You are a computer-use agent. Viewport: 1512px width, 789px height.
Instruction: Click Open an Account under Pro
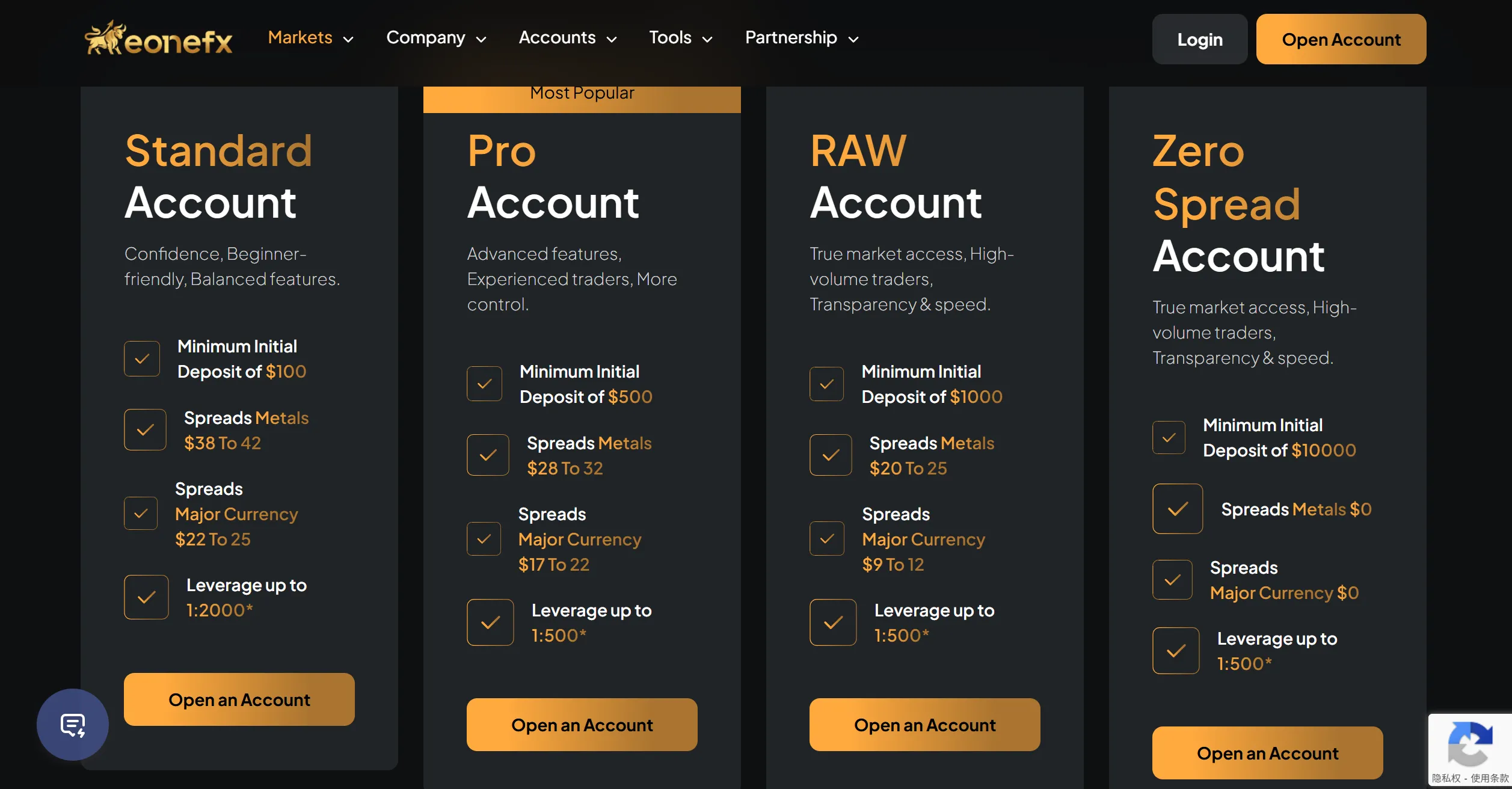point(582,725)
